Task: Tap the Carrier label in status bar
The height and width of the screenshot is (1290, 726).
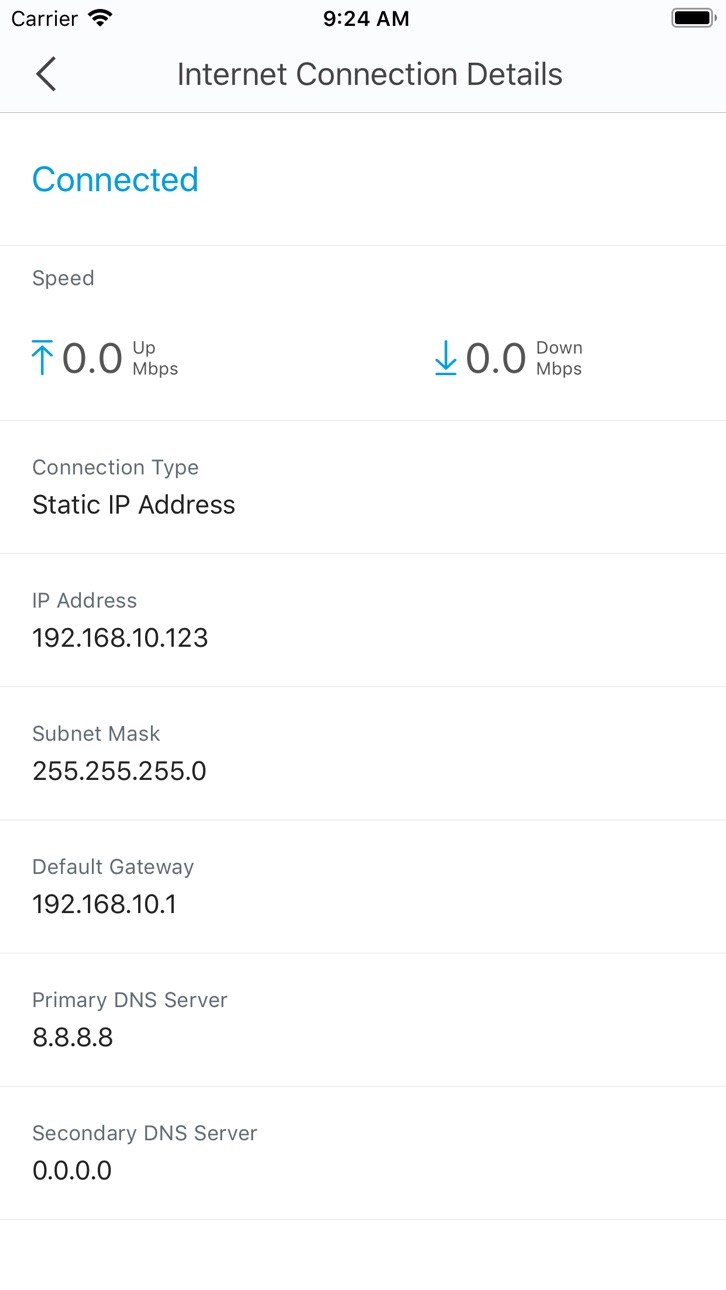Action: (44, 18)
